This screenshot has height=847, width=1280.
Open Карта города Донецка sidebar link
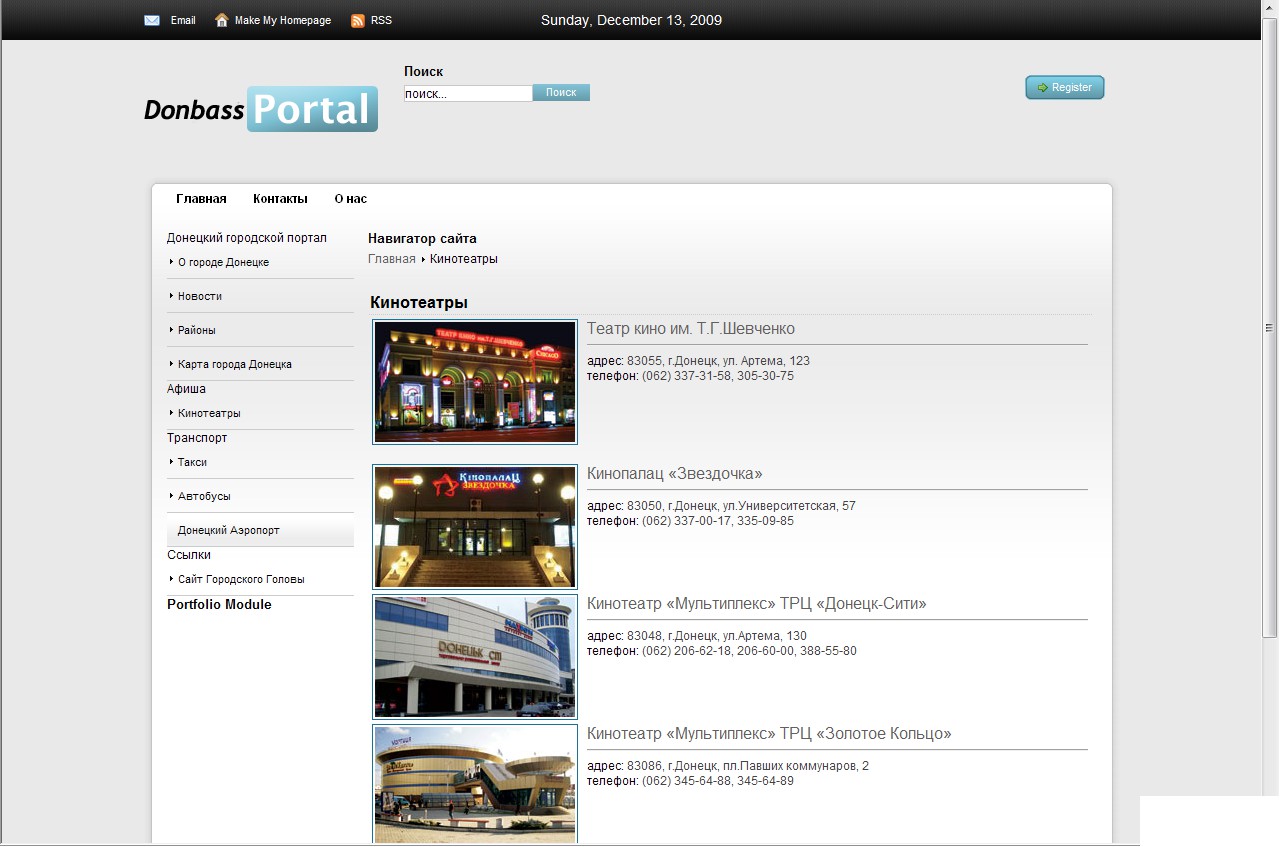[235, 364]
